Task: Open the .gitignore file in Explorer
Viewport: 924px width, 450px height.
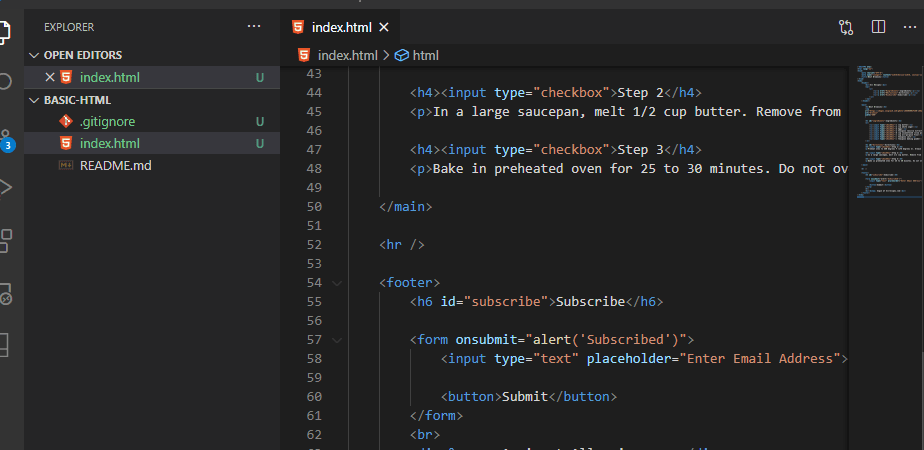Action: pyautogui.click(x=107, y=121)
